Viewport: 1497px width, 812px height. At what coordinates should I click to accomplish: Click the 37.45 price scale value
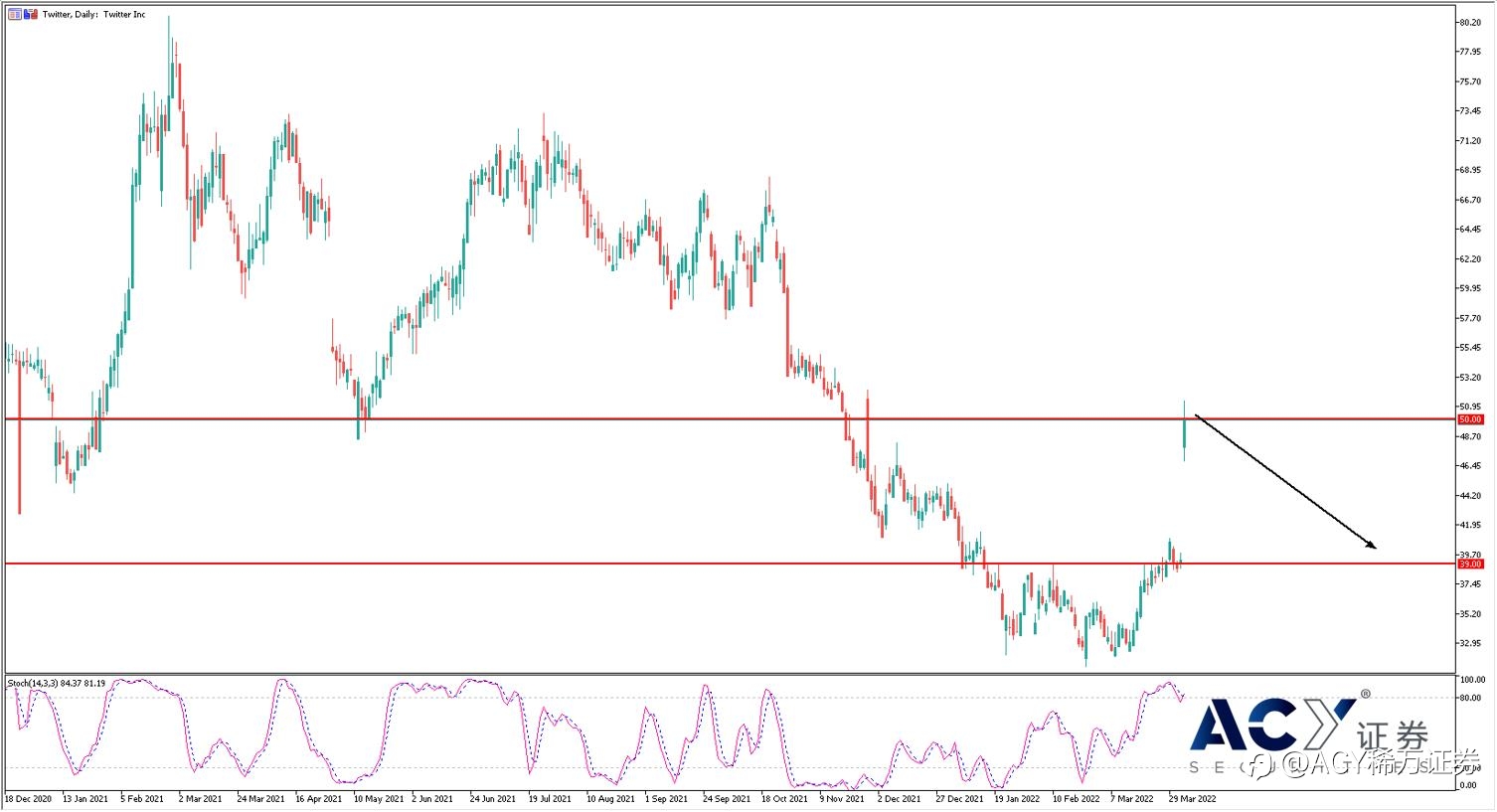(x=1469, y=584)
